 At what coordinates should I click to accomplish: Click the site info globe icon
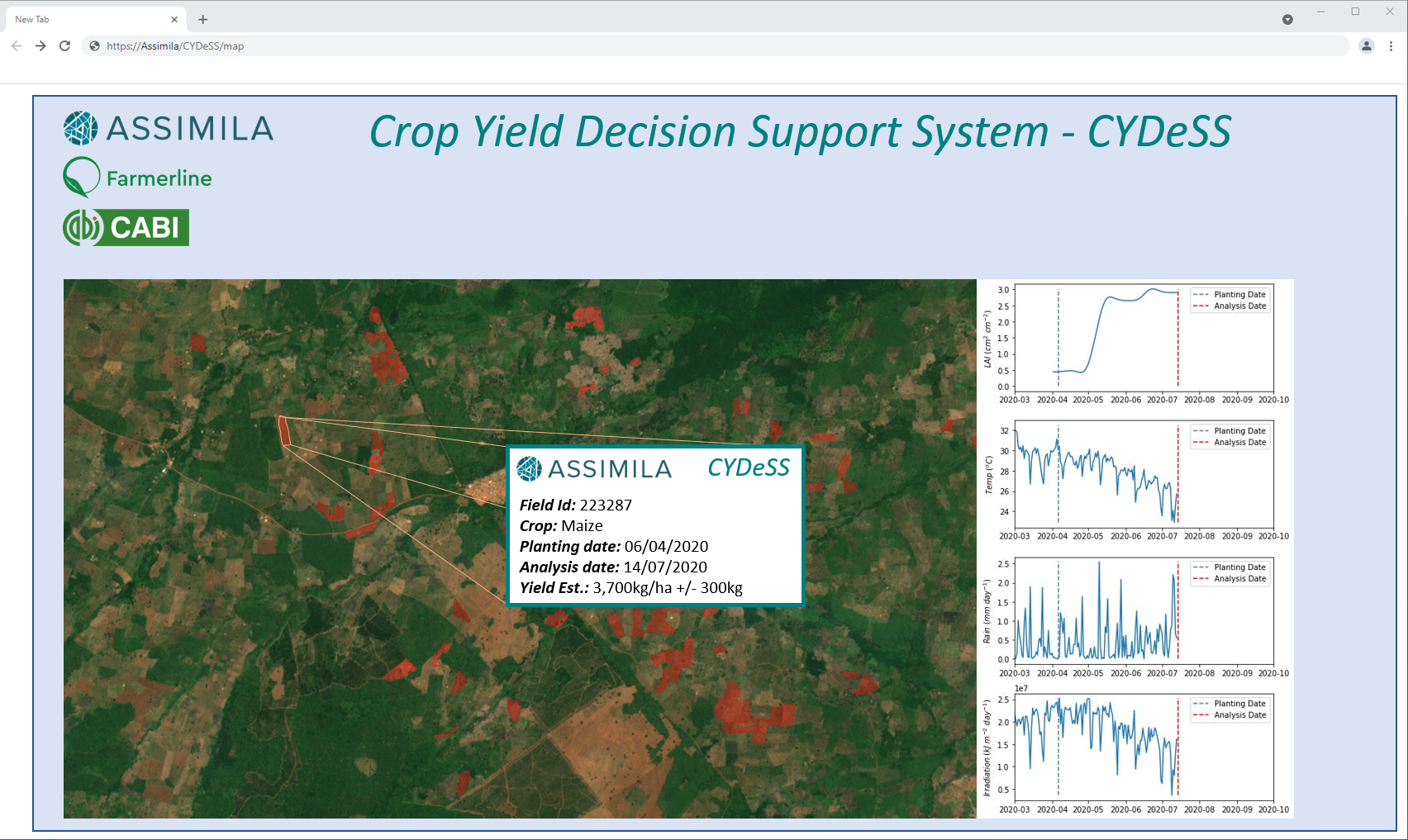click(x=95, y=46)
